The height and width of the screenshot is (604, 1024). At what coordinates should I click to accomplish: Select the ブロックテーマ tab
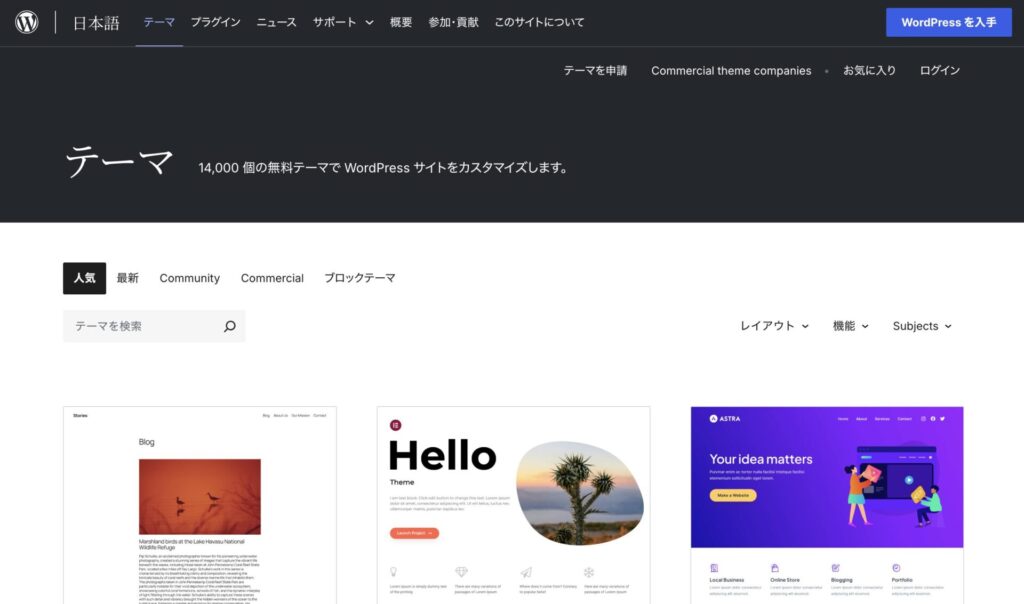pos(360,278)
